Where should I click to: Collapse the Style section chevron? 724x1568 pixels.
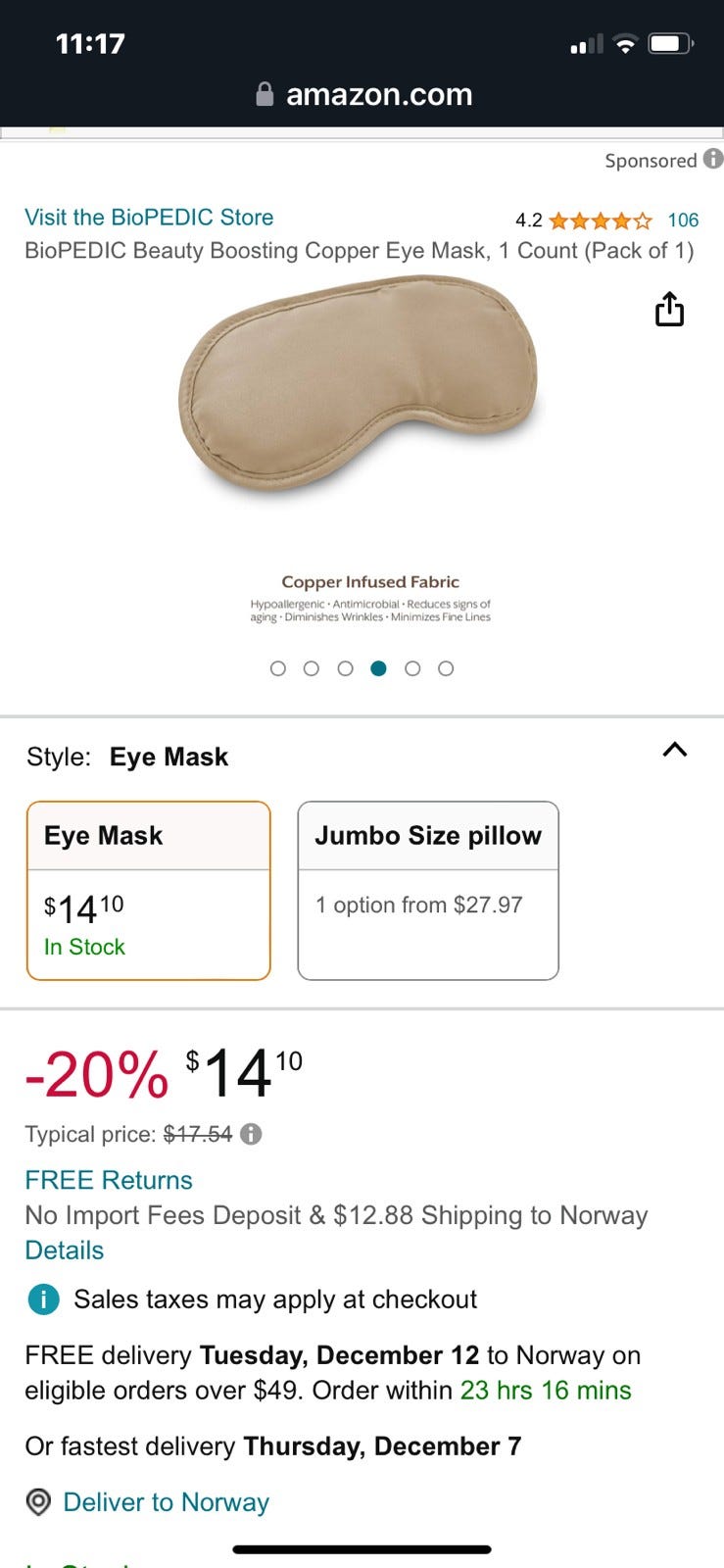point(675,751)
